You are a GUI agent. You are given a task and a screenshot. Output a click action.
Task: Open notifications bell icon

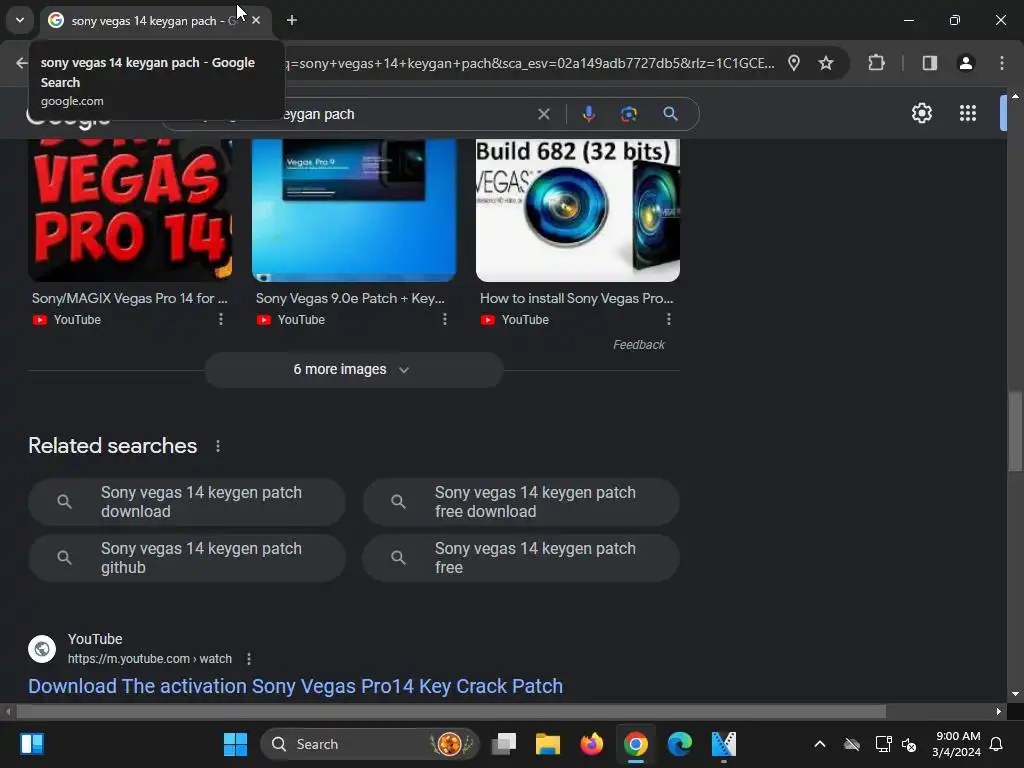pos(997,744)
